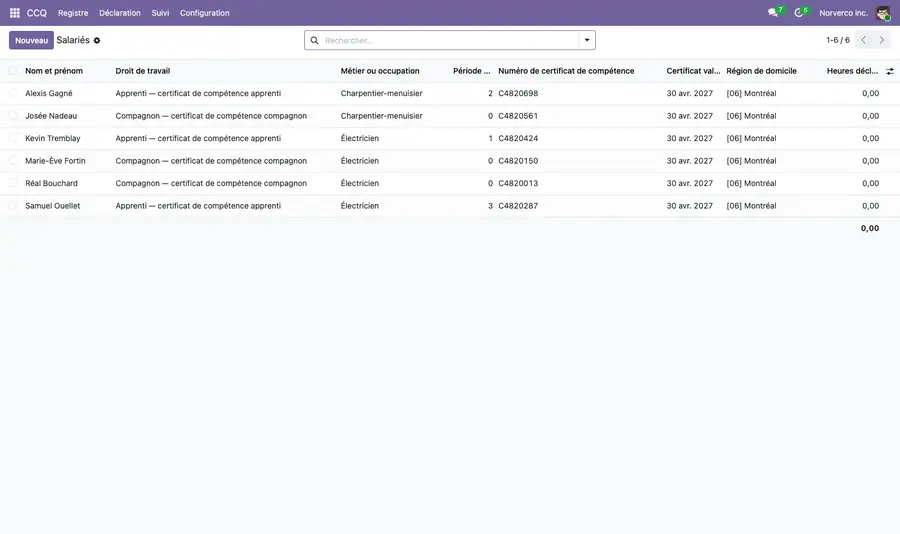The width and height of the screenshot is (900, 534).
Task: Open optional columns adjust icon
Action: [x=890, y=71]
